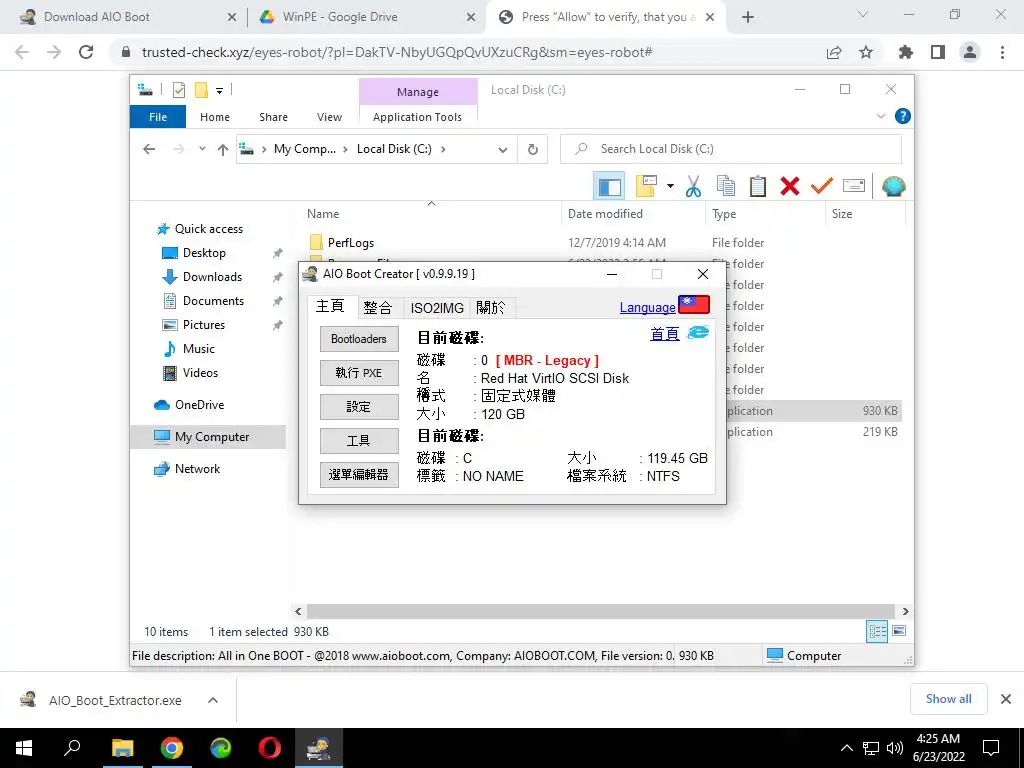Open the View ribbon tab
1024x768 pixels.
pos(329,117)
